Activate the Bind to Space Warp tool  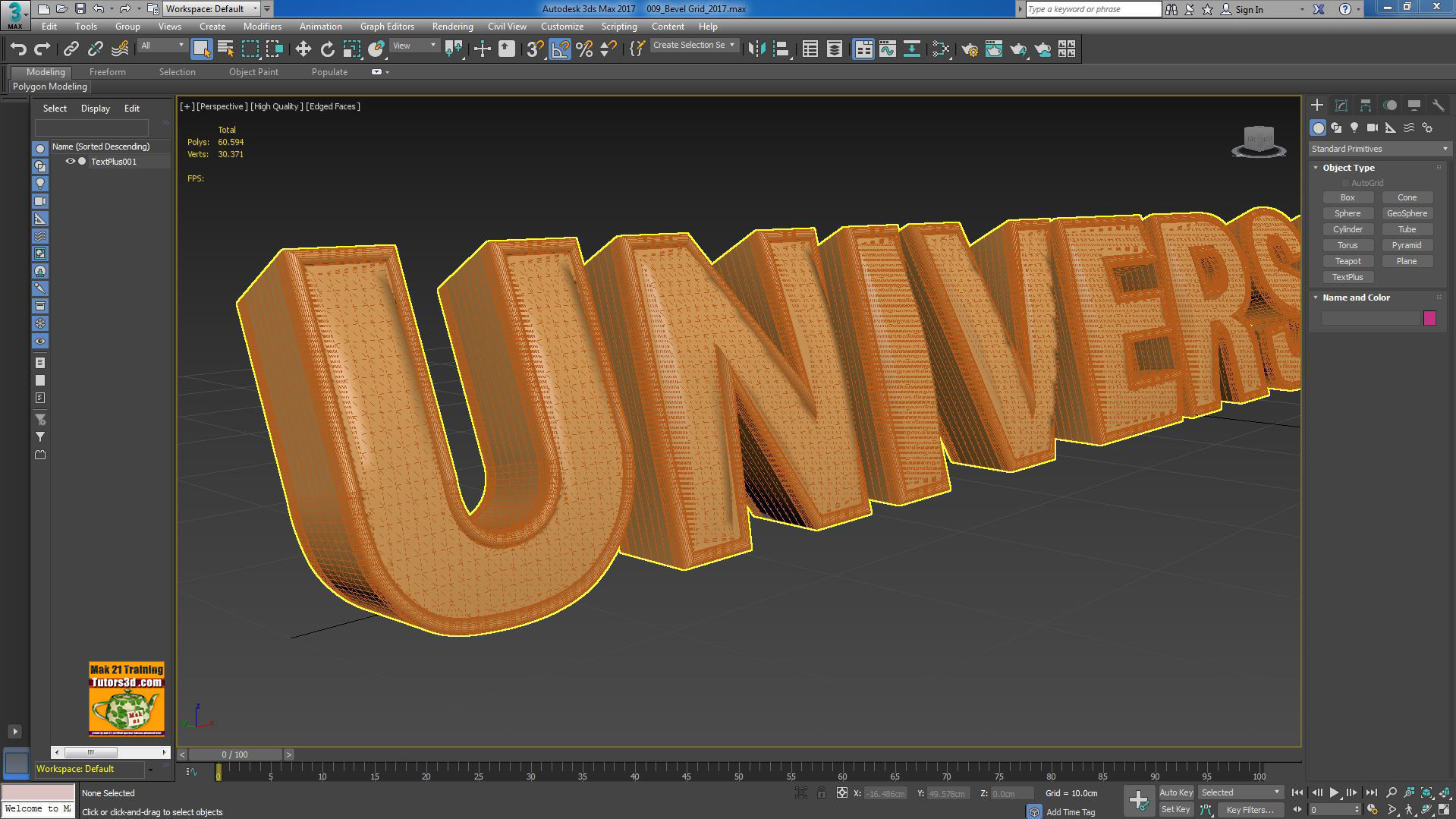pyautogui.click(x=120, y=49)
